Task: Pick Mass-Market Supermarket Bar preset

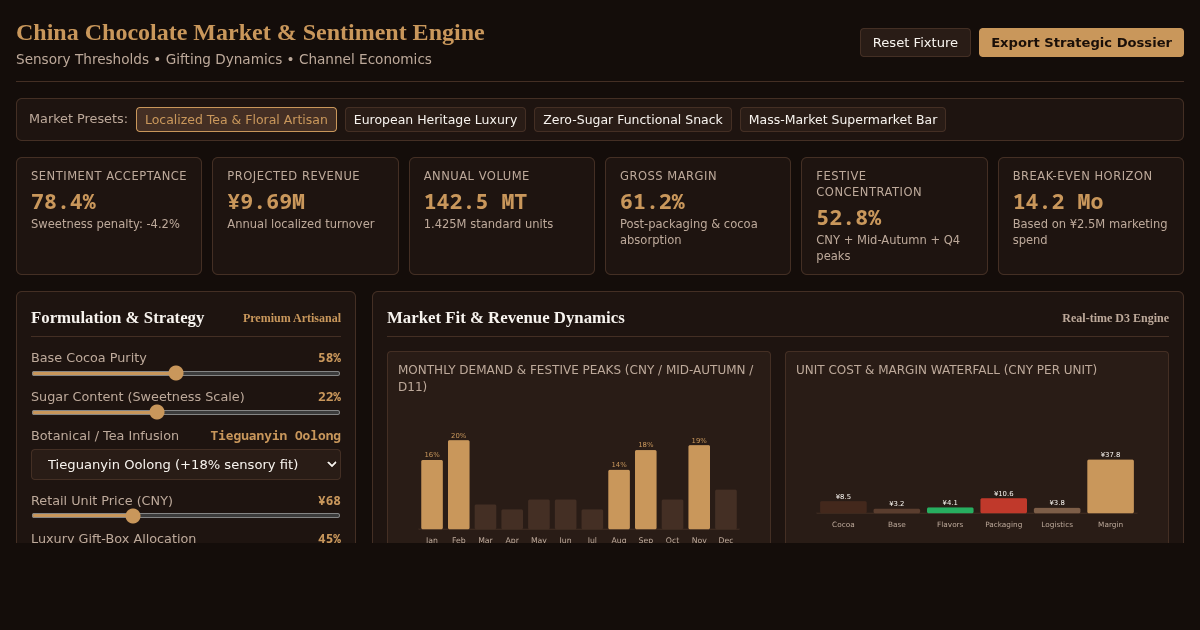Action: tap(843, 120)
